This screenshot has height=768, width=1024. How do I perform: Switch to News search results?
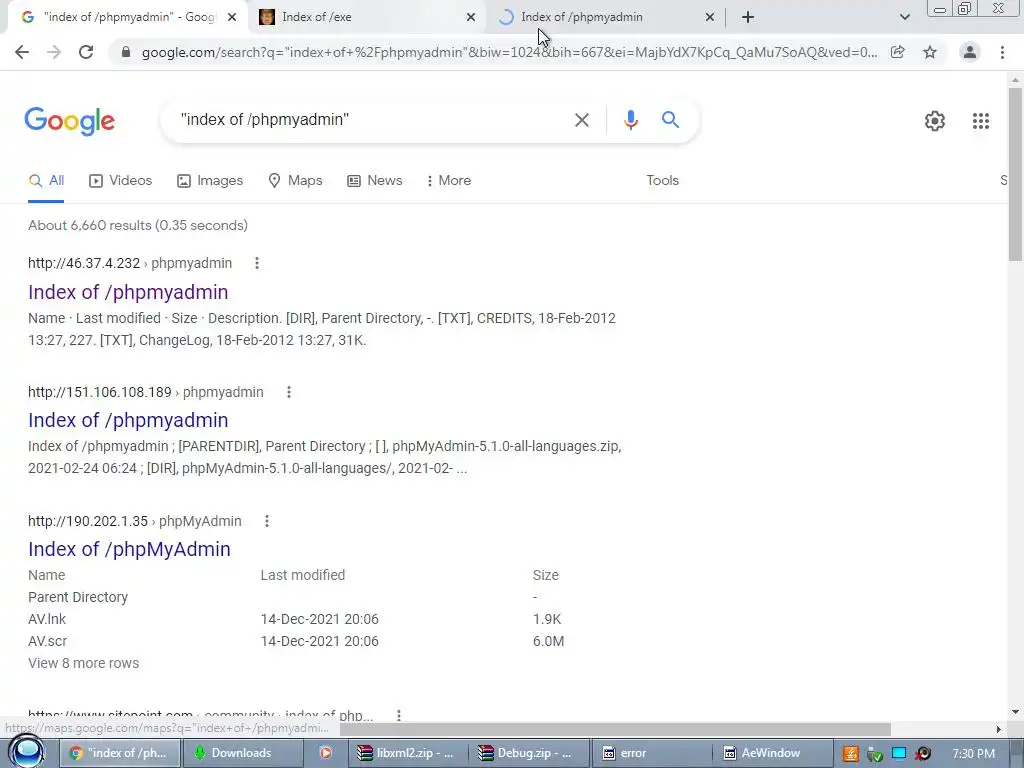[x=375, y=181]
